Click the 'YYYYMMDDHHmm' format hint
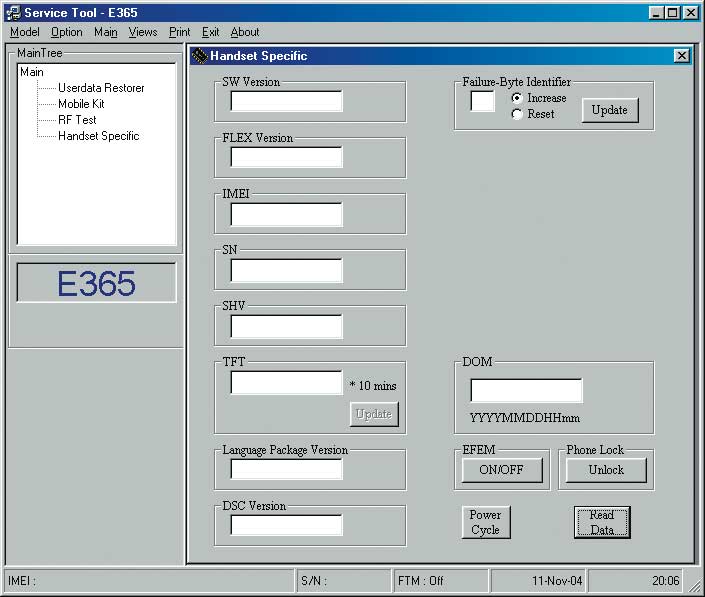This screenshot has height=597, width=705. pyautogui.click(x=525, y=418)
